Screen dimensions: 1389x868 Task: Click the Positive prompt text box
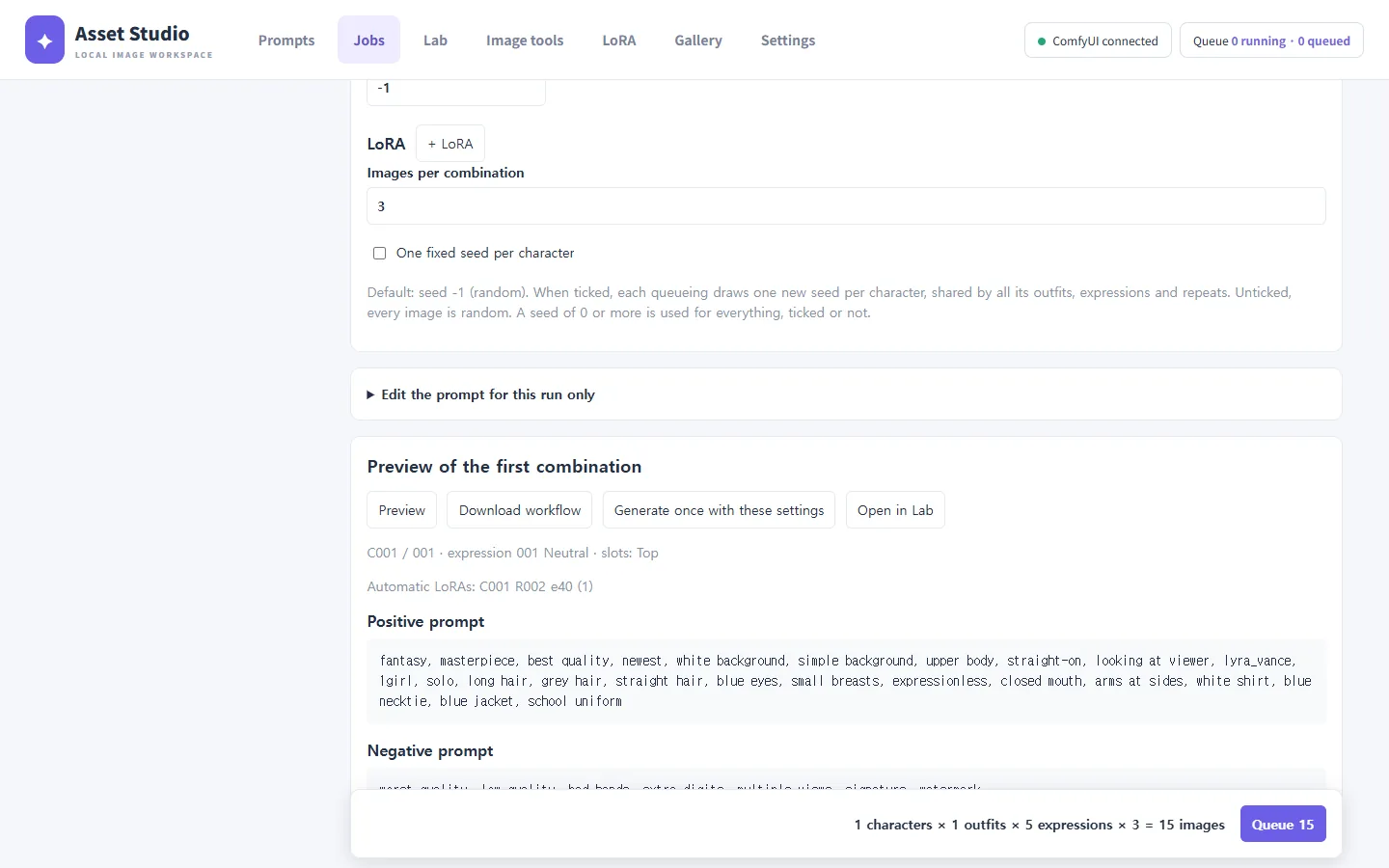pyautogui.click(x=846, y=681)
